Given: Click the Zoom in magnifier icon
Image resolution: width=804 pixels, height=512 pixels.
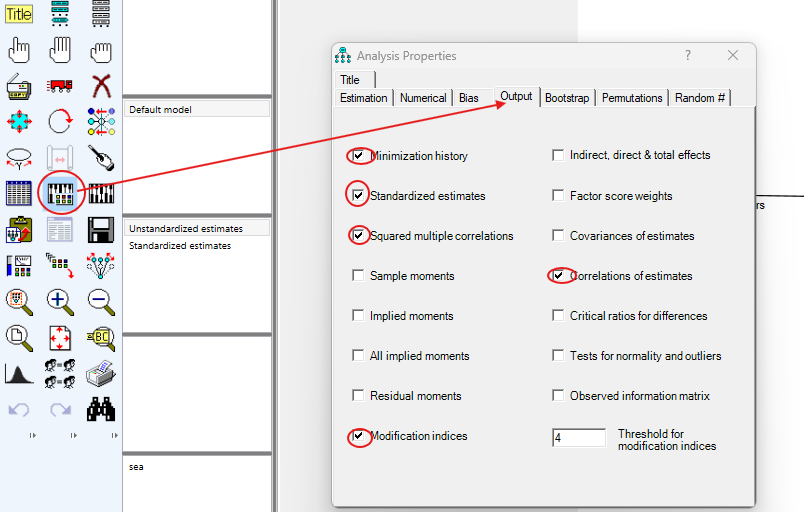Looking at the screenshot, I should 59,300.
